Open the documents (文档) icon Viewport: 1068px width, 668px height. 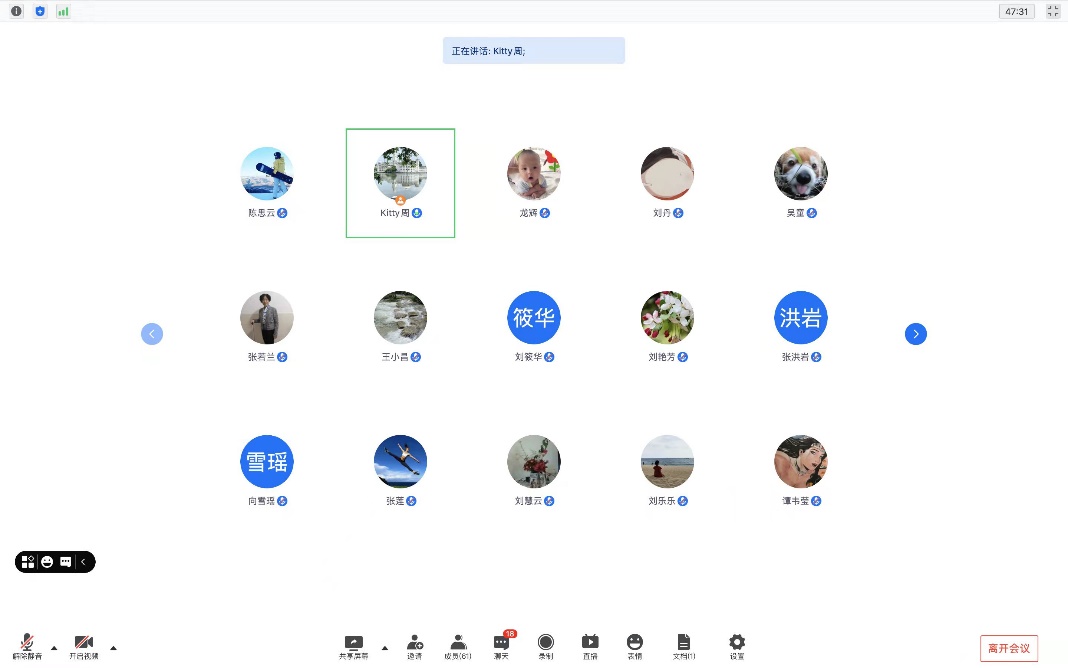684,645
